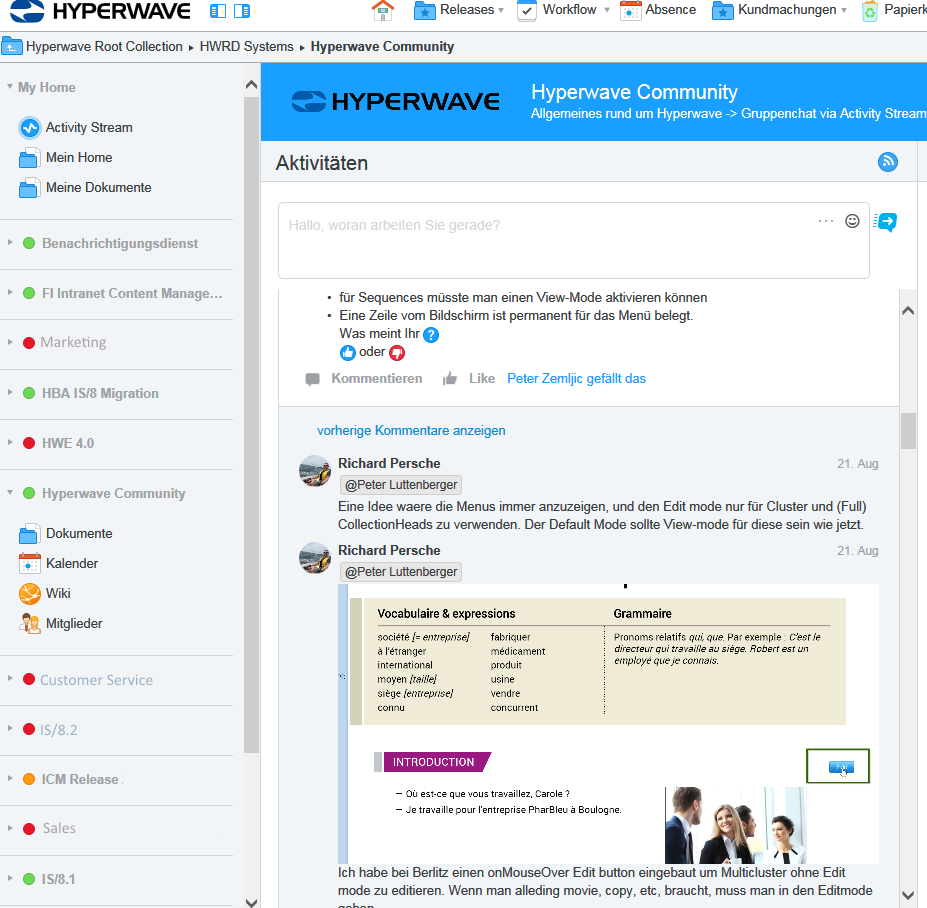The width and height of the screenshot is (927, 908).
Task: Open the Sales group
Action: (59, 828)
